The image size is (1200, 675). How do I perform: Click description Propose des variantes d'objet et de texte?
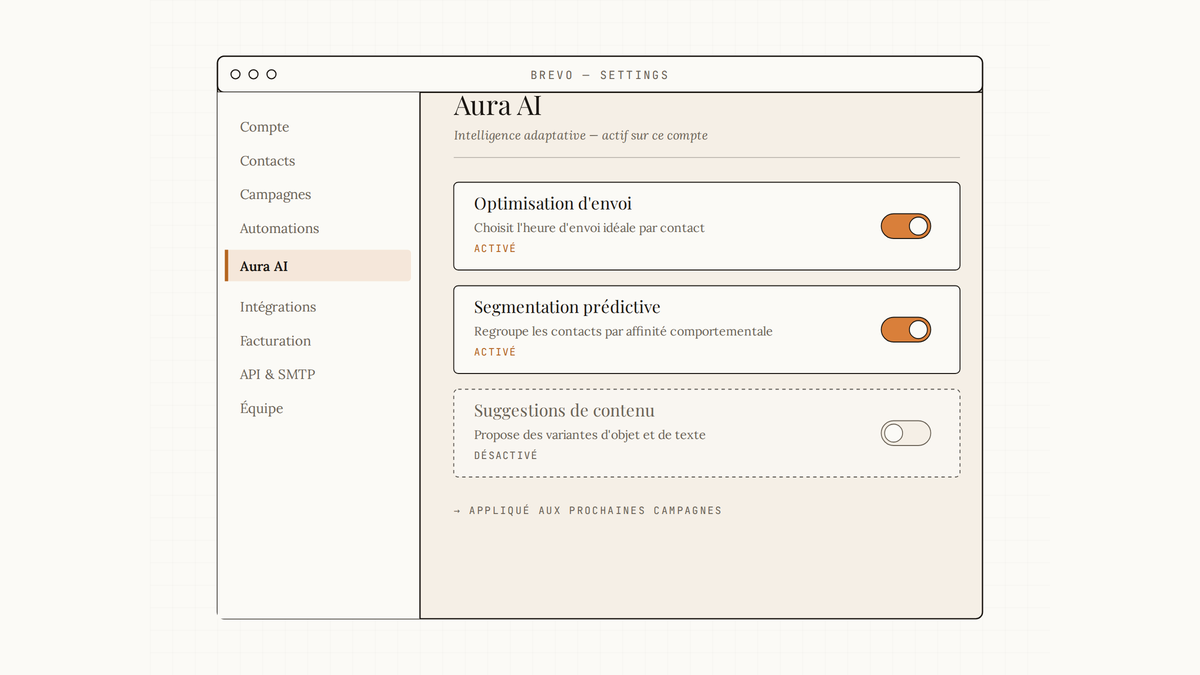coord(589,435)
